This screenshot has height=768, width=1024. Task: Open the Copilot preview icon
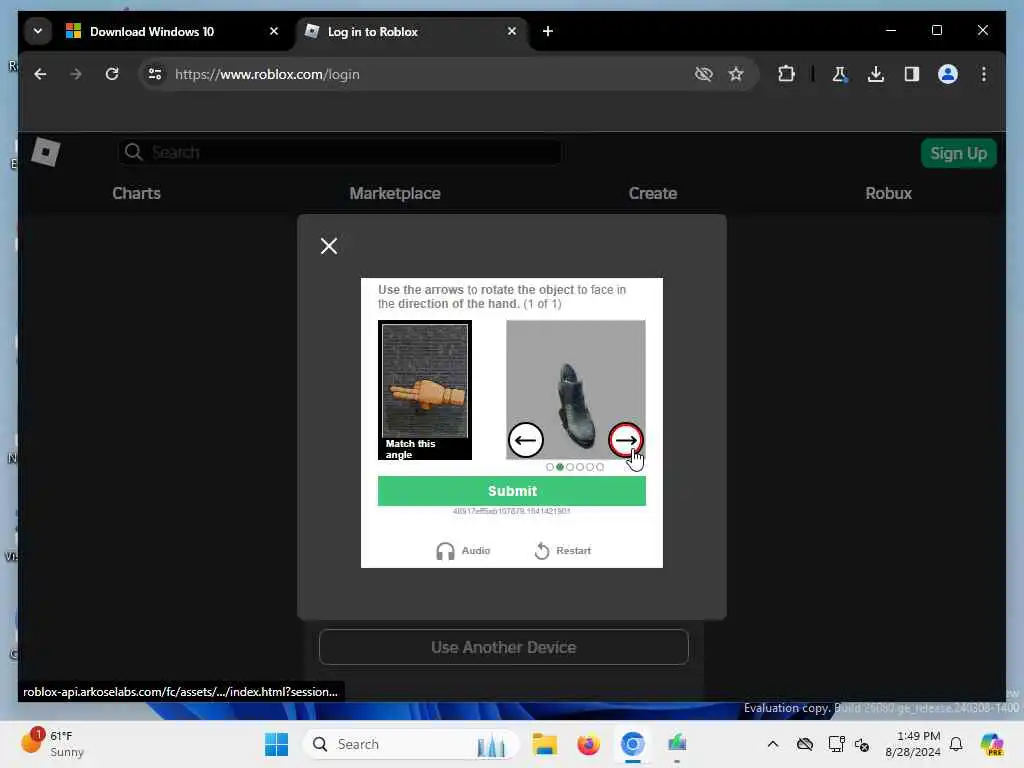coord(991,744)
